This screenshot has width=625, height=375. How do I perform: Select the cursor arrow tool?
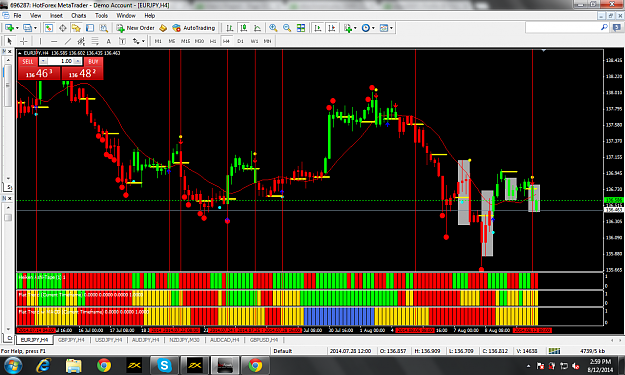click(10, 41)
